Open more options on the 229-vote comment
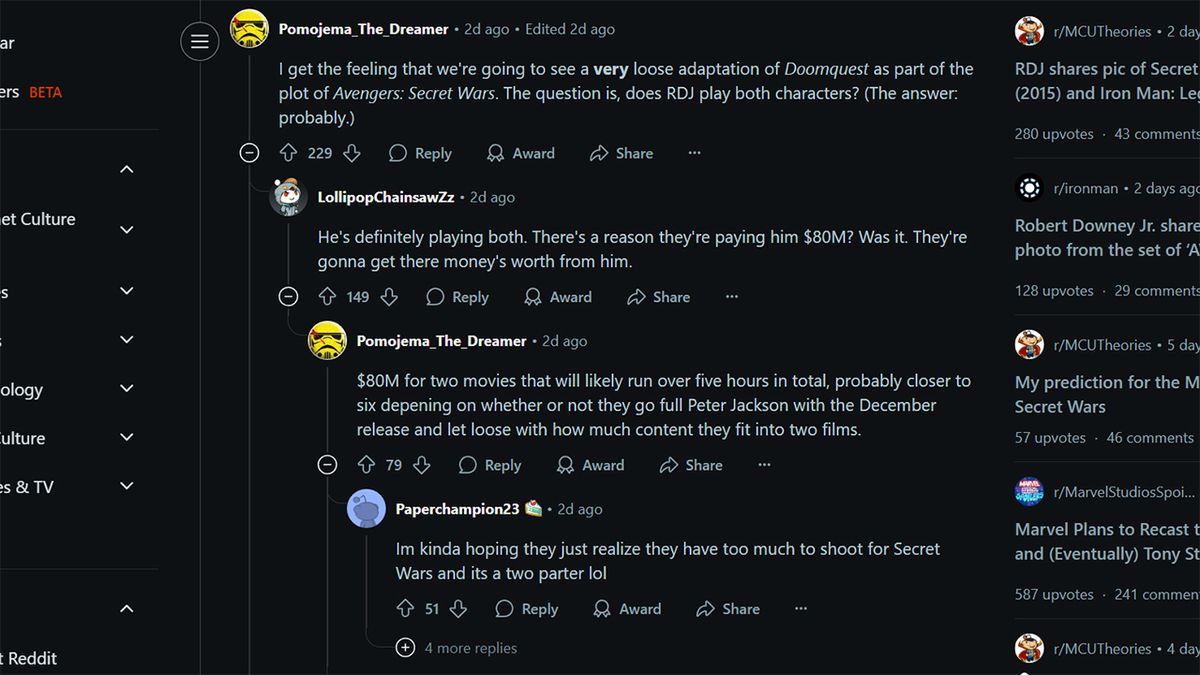Screen dimensions: 1200x675 click(694, 153)
